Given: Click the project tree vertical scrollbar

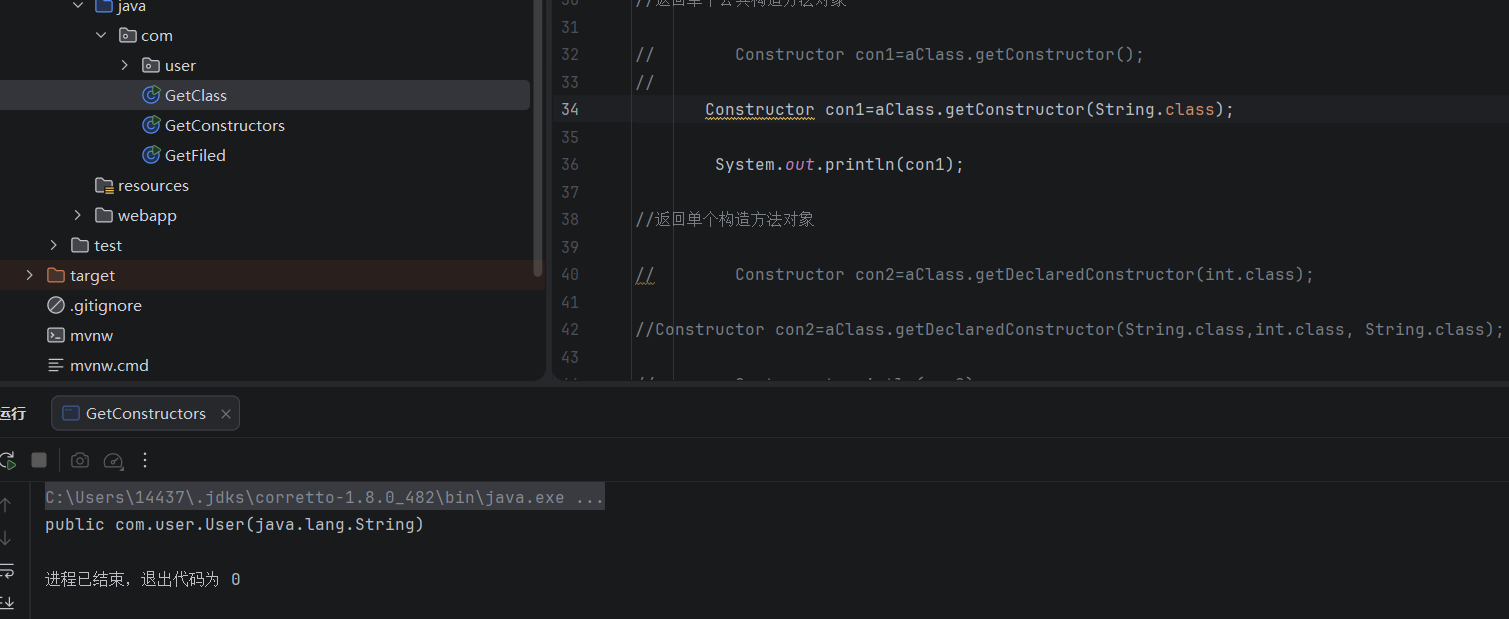Looking at the screenshot, I should pos(538,140).
